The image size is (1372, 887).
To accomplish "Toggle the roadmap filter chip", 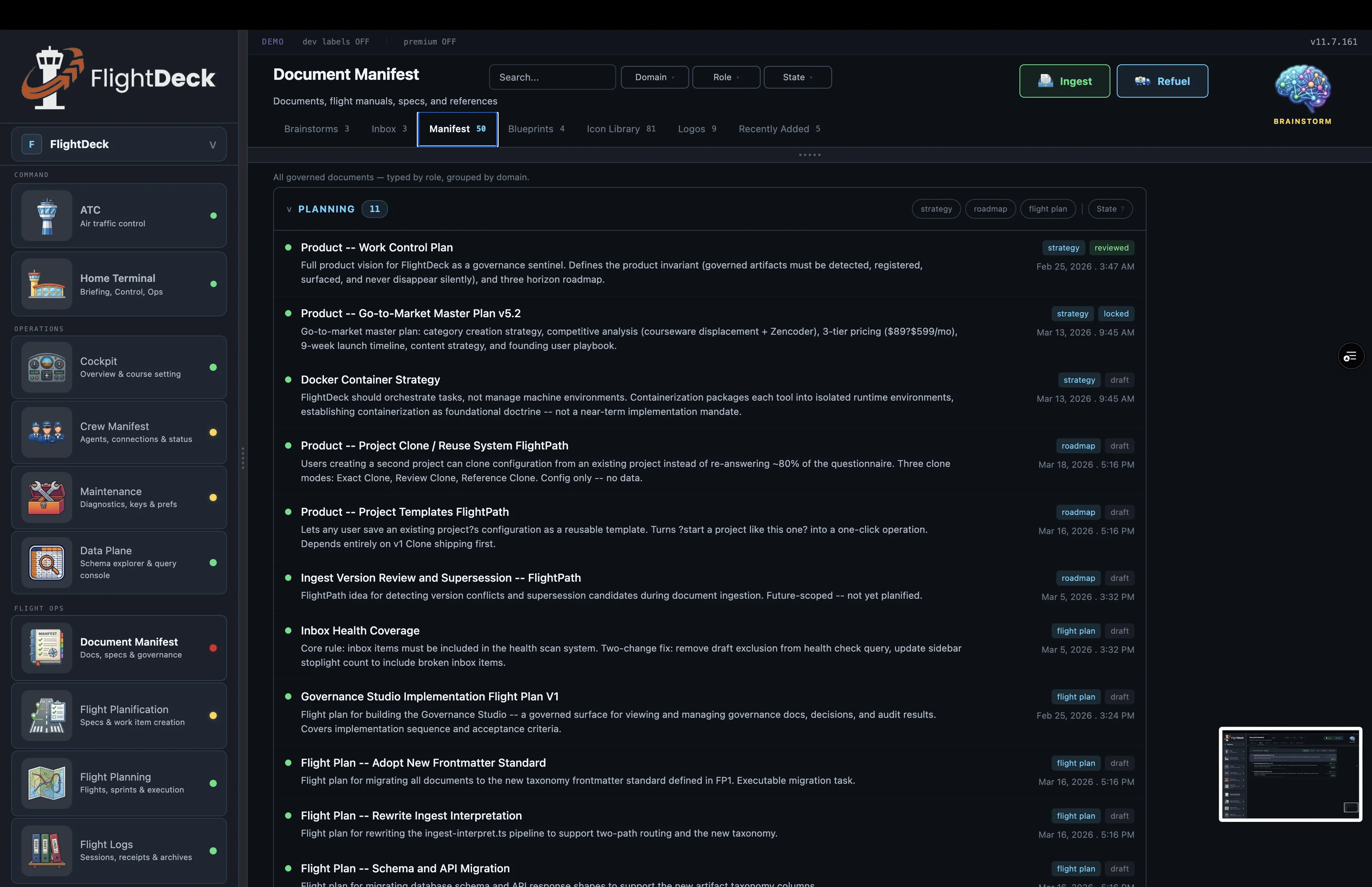I will pyautogui.click(x=990, y=208).
